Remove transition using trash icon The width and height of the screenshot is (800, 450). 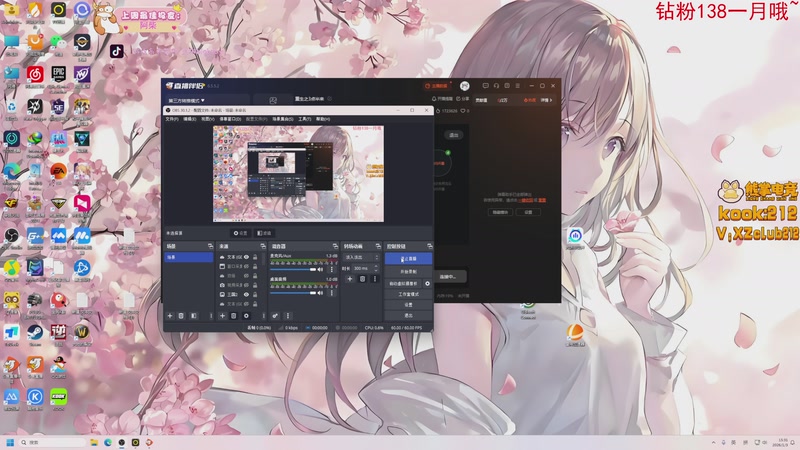362,279
